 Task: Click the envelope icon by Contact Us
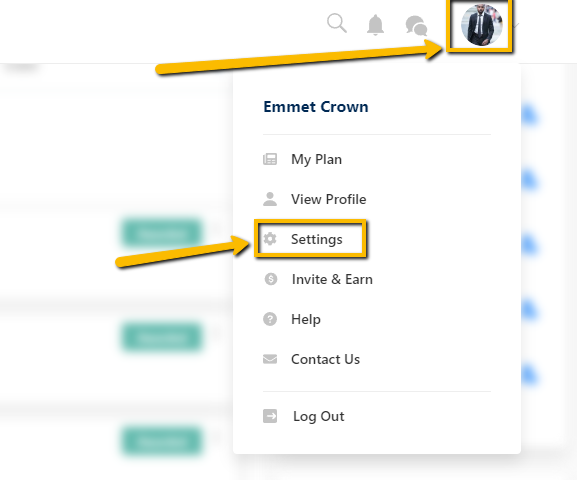(x=270, y=359)
